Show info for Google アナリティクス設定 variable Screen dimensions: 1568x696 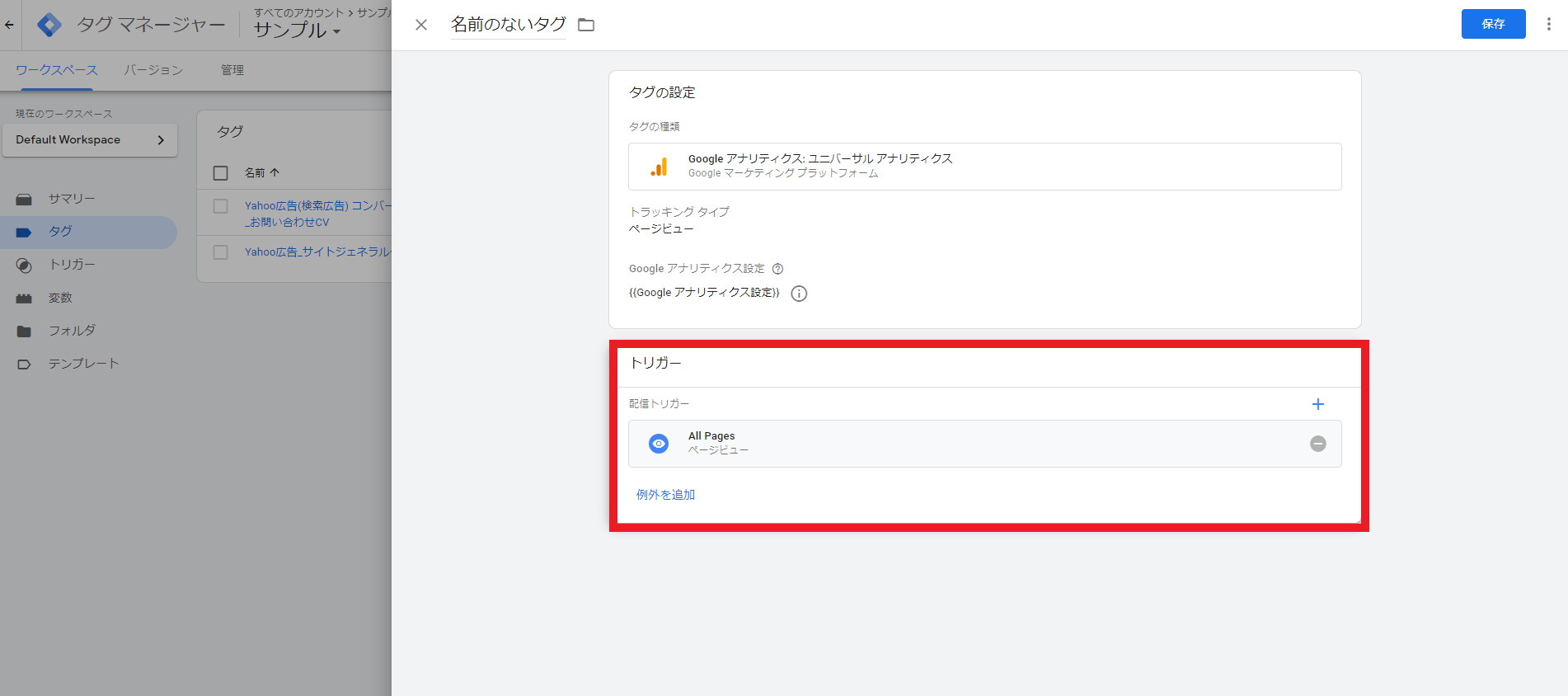tap(799, 294)
